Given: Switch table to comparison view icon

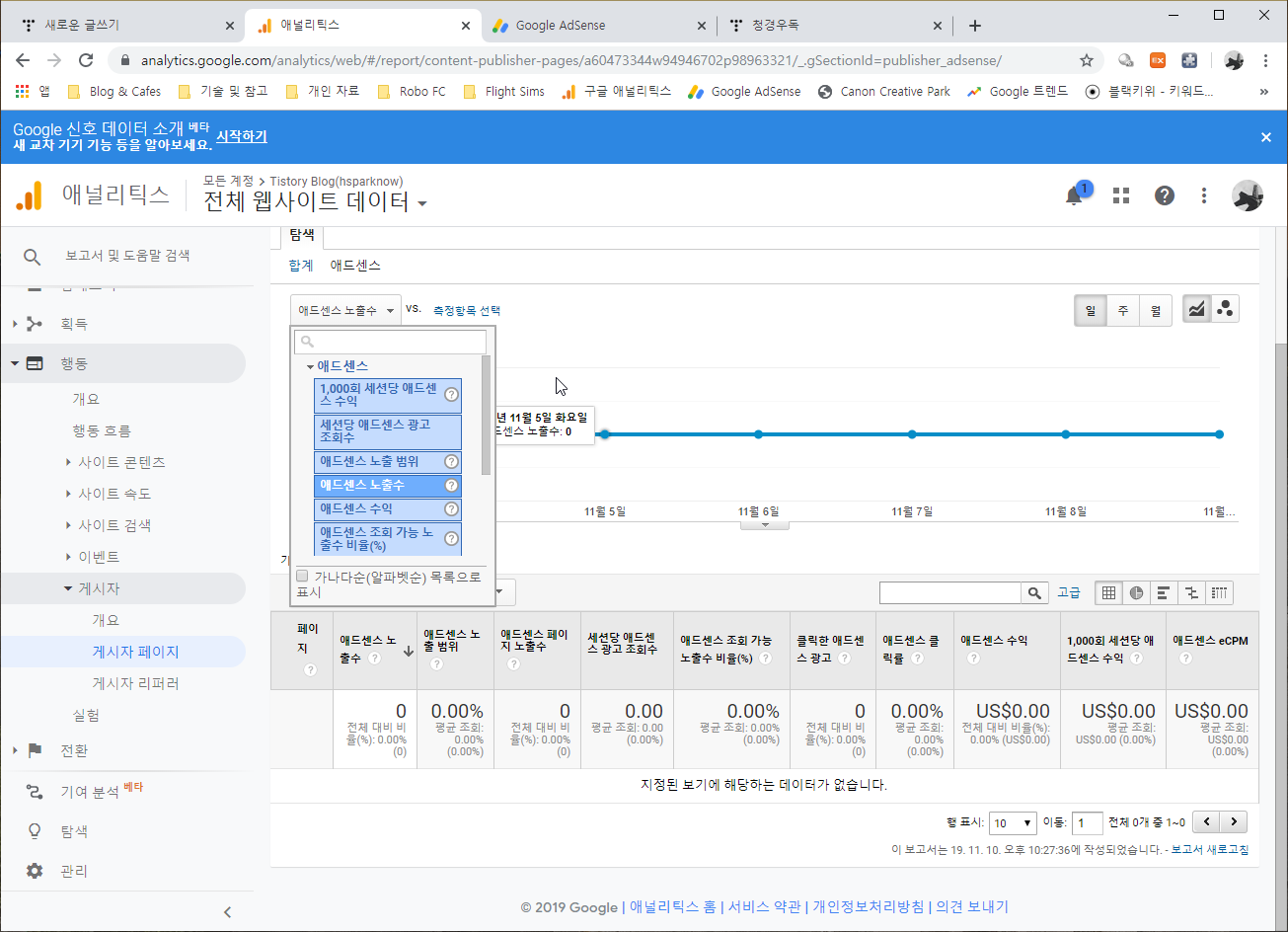Looking at the screenshot, I should (1191, 593).
